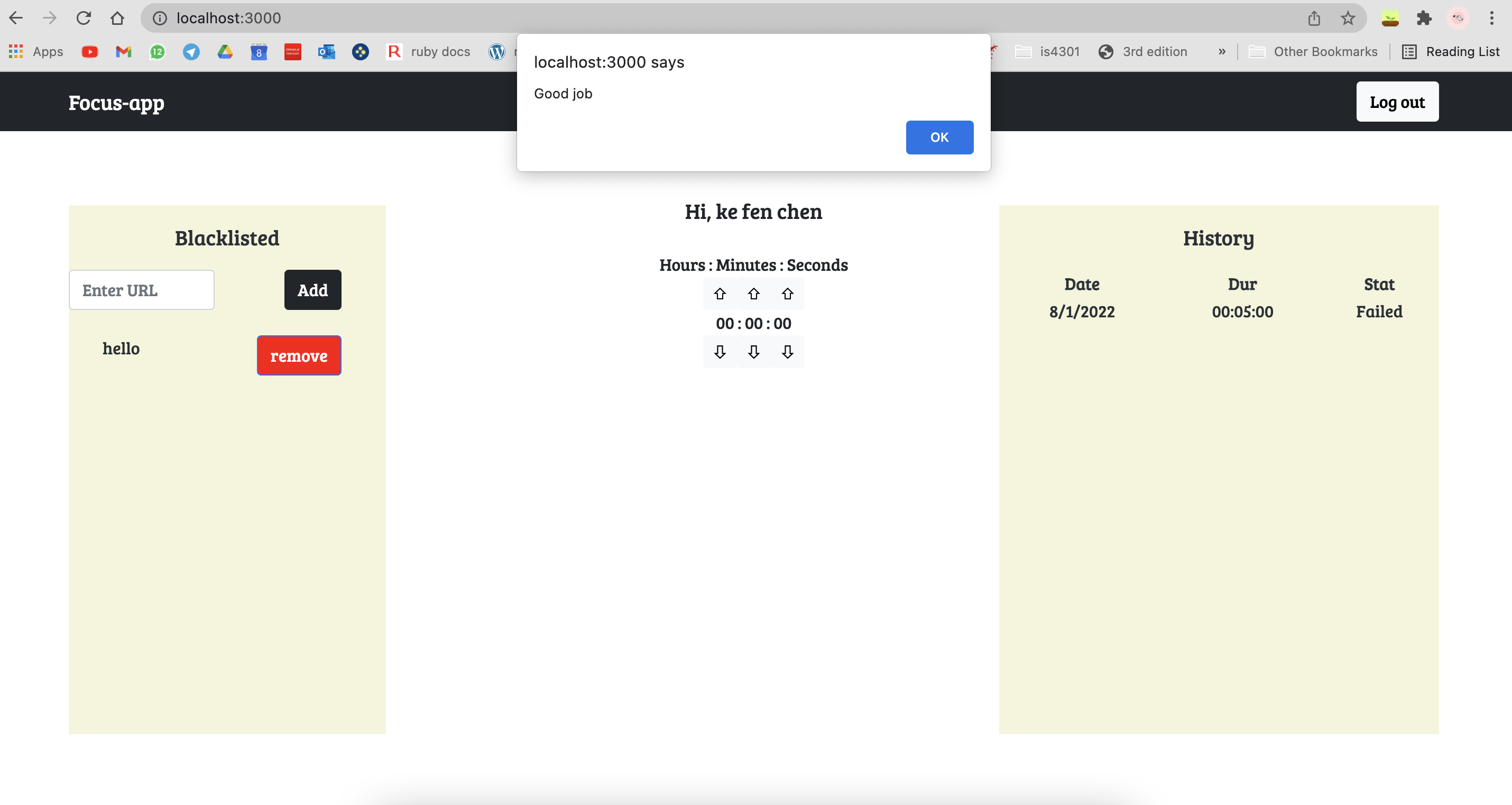Viewport: 1512px width, 805px height.
Task: Increase the minutes with the up arrow
Action: point(754,294)
